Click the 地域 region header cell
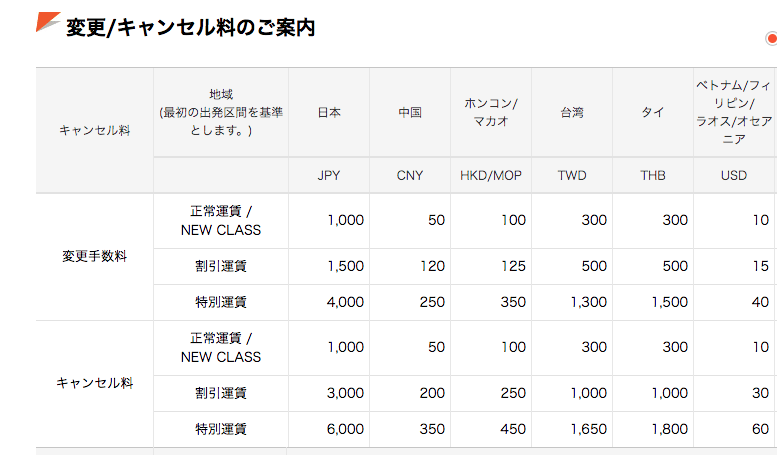This screenshot has height=455, width=777. coord(221,113)
